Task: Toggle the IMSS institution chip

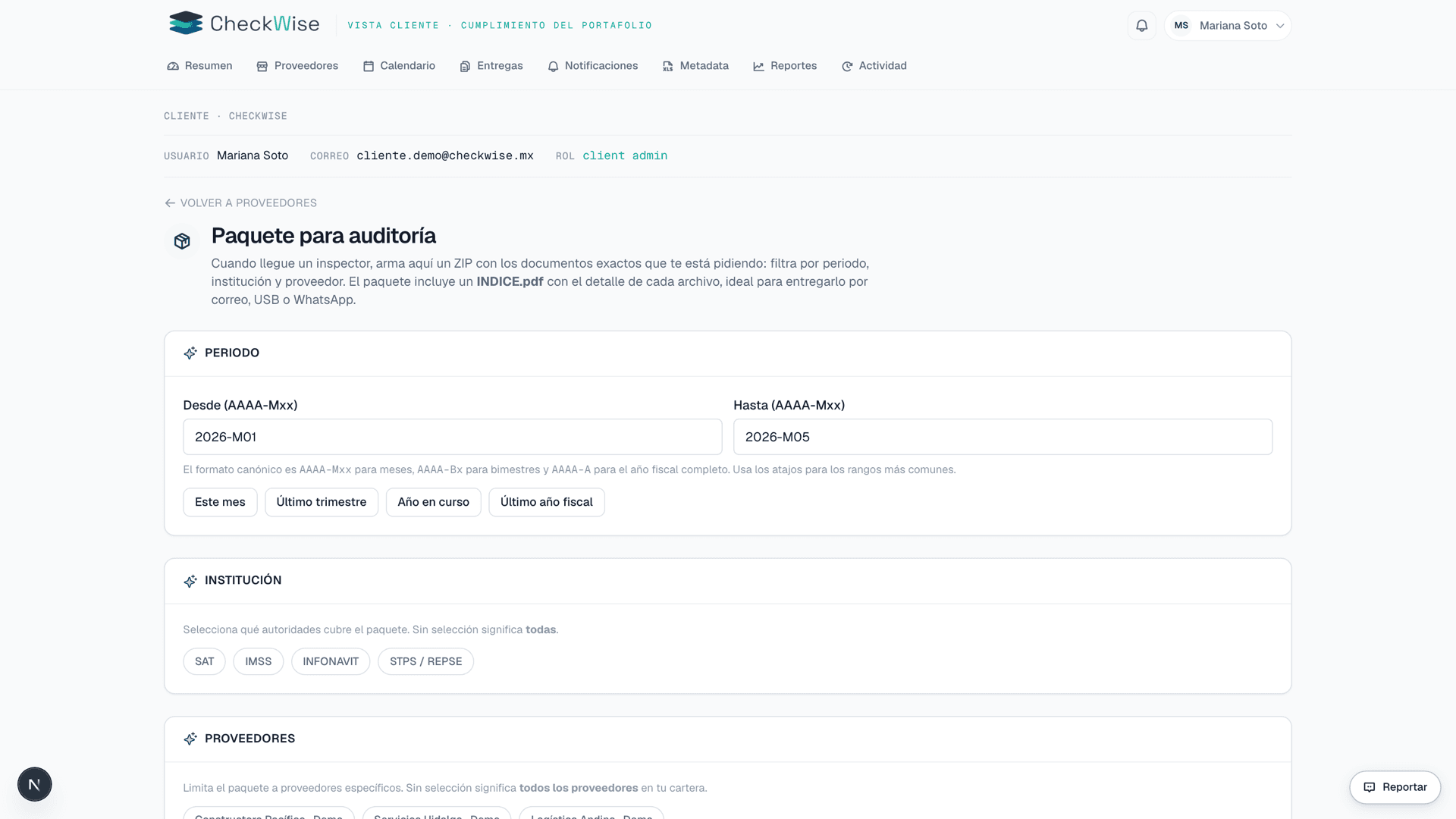Action: [259, 661]
